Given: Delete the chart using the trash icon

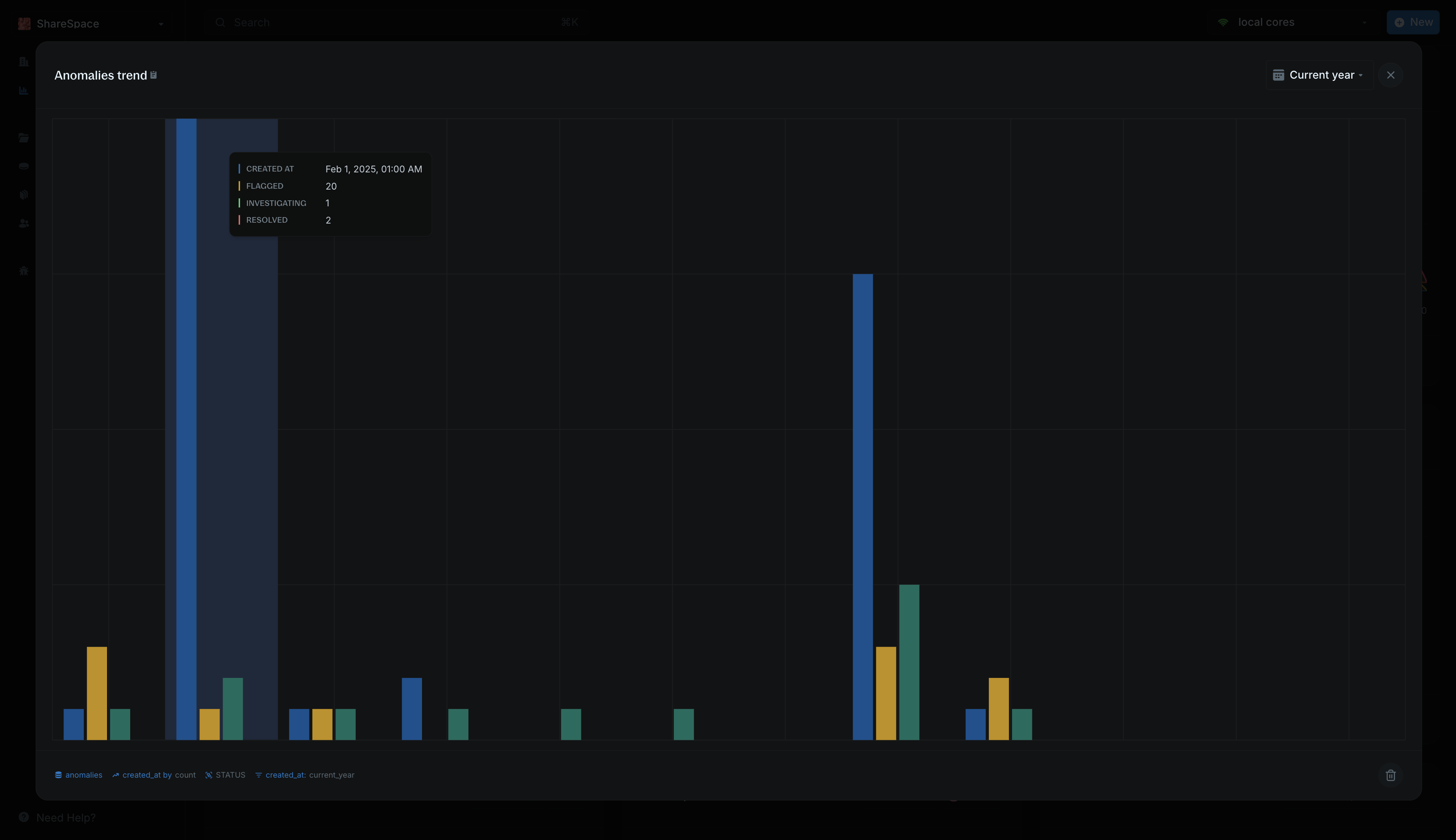Looking at the screenshot, I should 1390,775.
